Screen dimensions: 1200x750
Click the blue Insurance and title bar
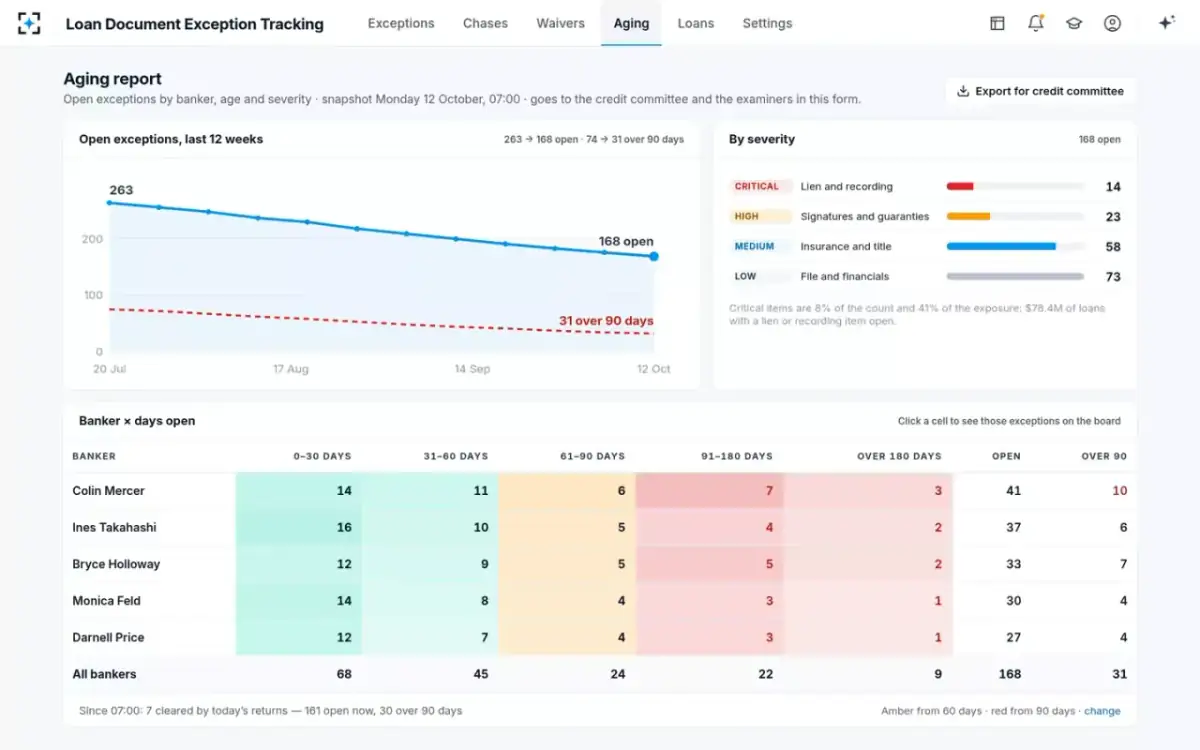1001,246
